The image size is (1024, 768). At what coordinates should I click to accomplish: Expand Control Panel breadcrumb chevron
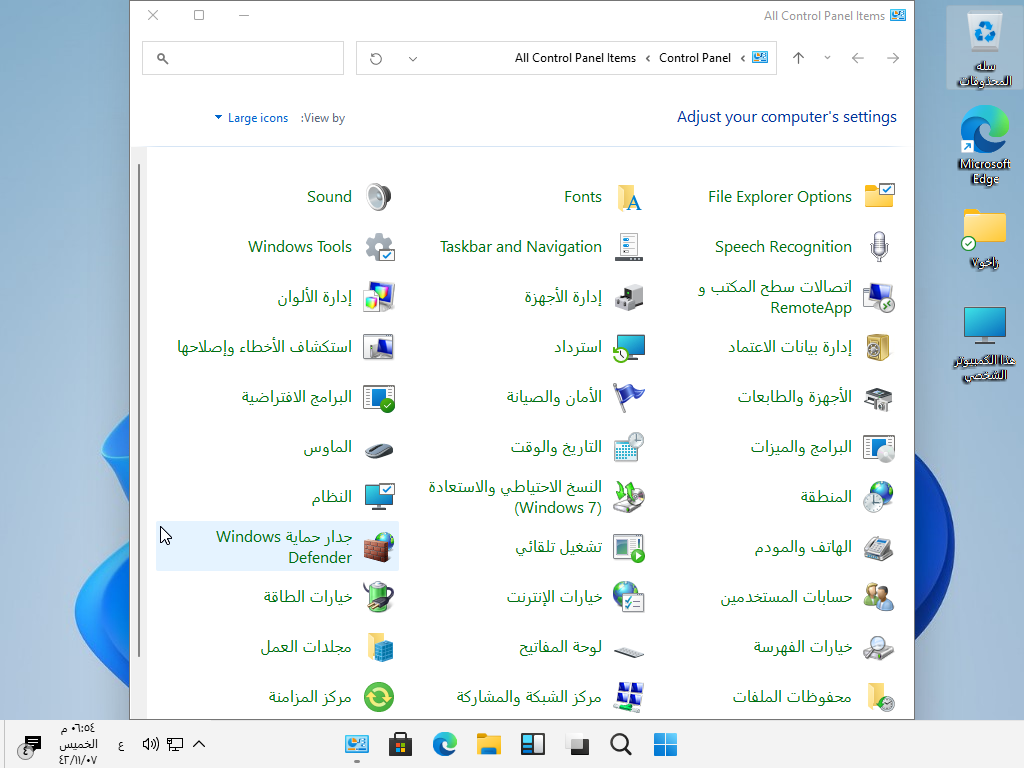743,58
